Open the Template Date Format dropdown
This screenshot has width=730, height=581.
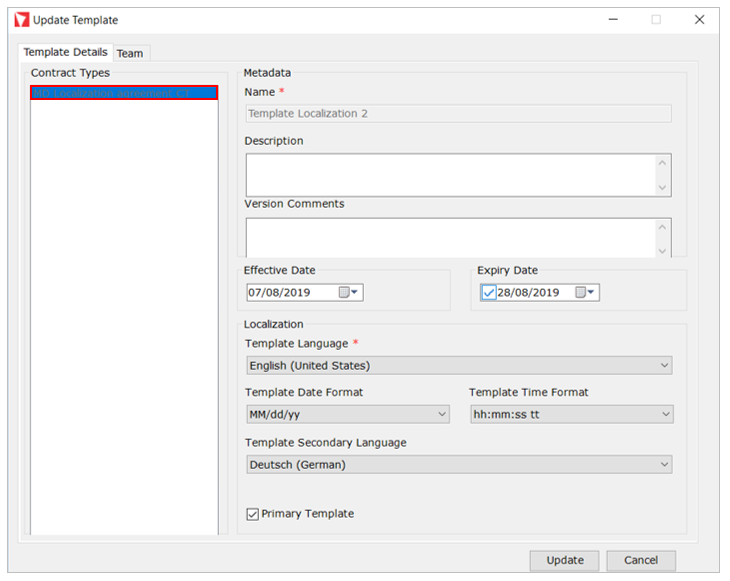pos(347,414)
